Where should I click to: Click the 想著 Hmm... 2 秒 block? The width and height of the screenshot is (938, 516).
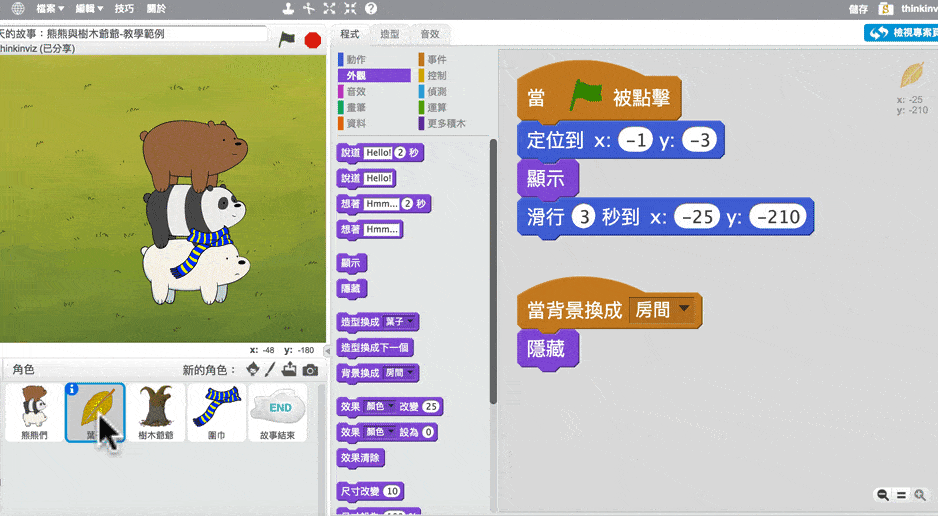point(383,204)
